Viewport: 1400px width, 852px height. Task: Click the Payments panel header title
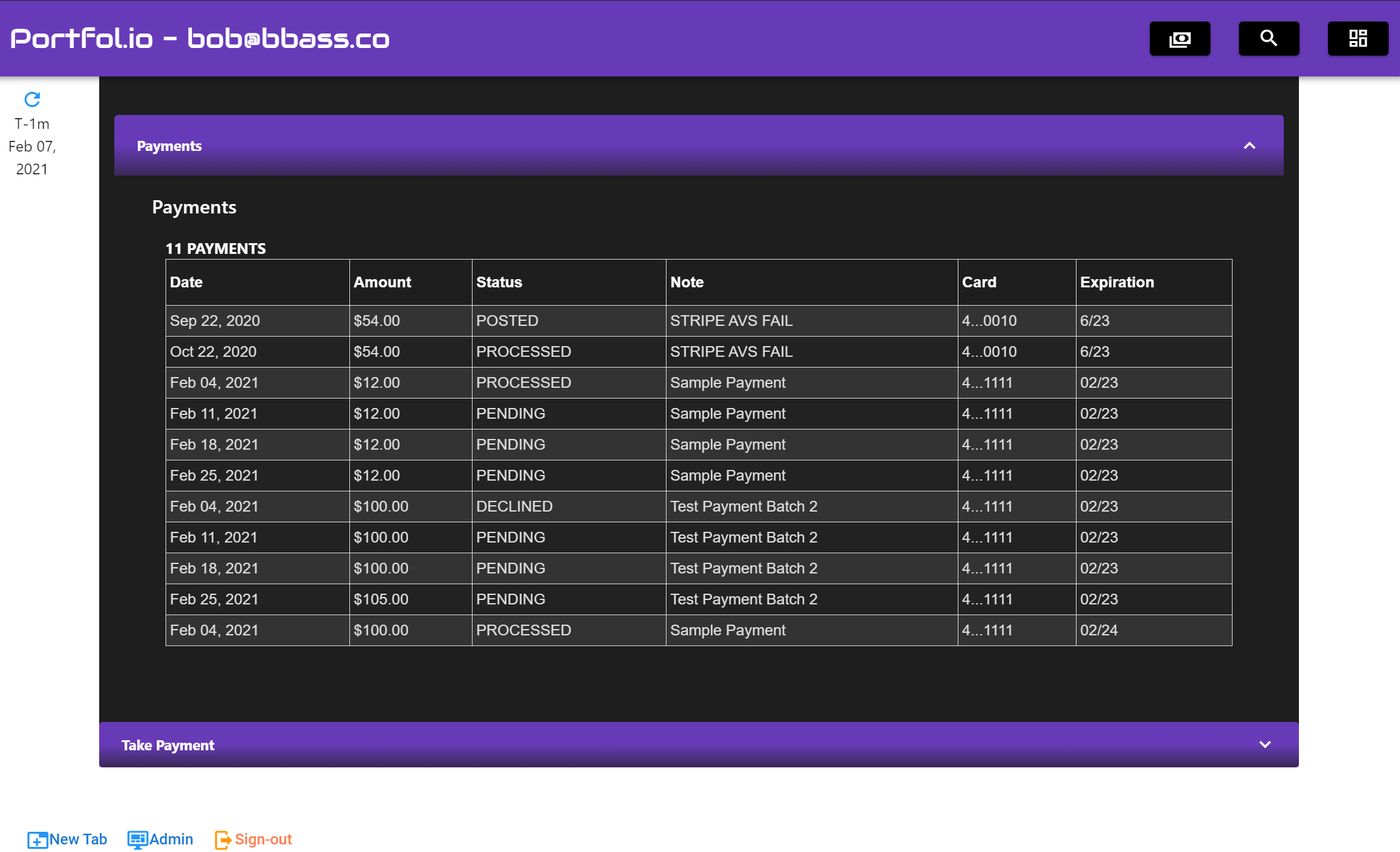[x=169, y=146]
